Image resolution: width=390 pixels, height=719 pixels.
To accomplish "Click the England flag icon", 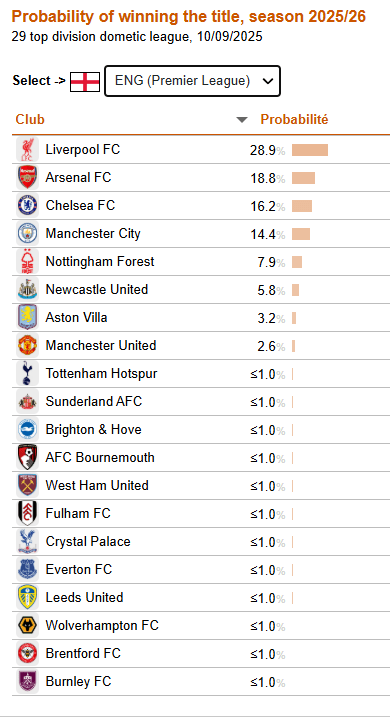I will point(85,82).
